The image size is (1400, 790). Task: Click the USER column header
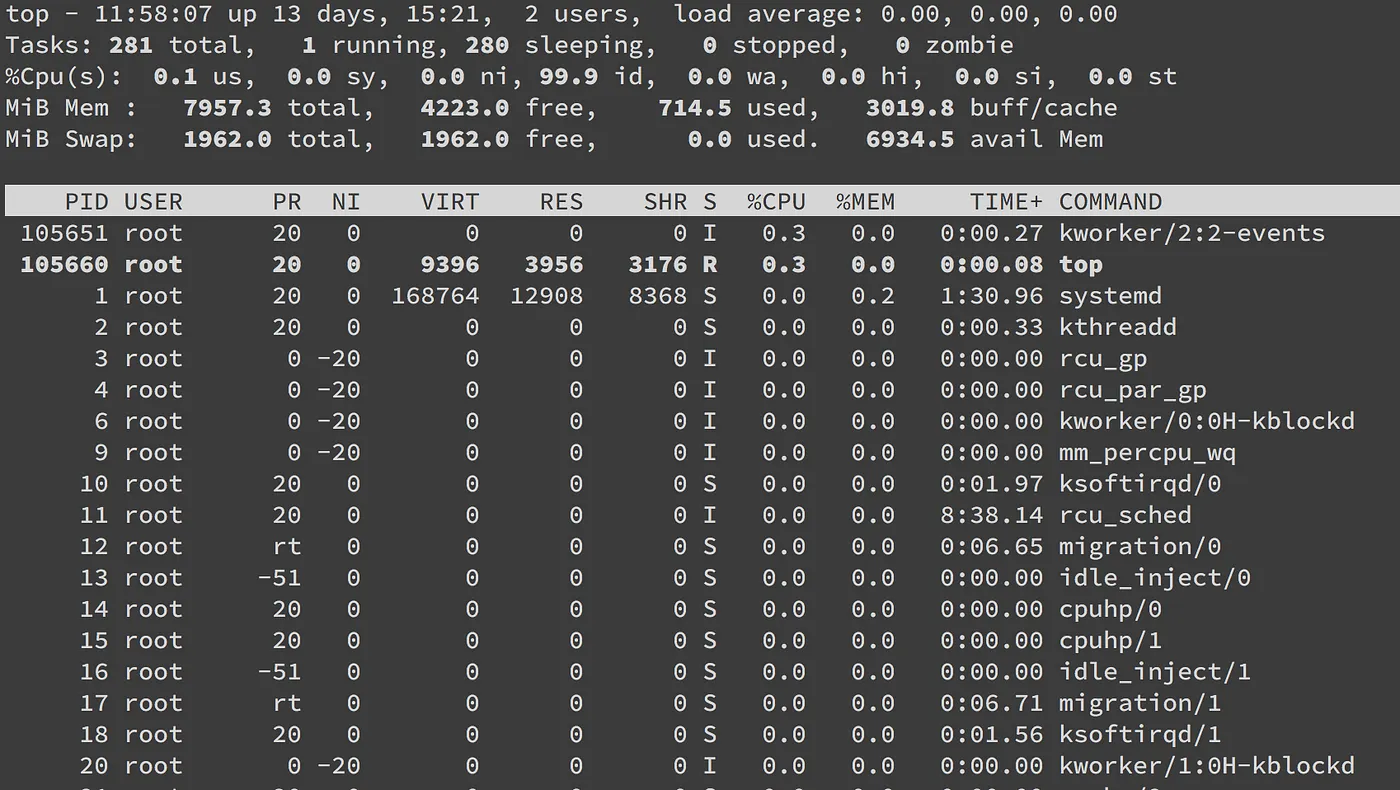pos(153,202)
